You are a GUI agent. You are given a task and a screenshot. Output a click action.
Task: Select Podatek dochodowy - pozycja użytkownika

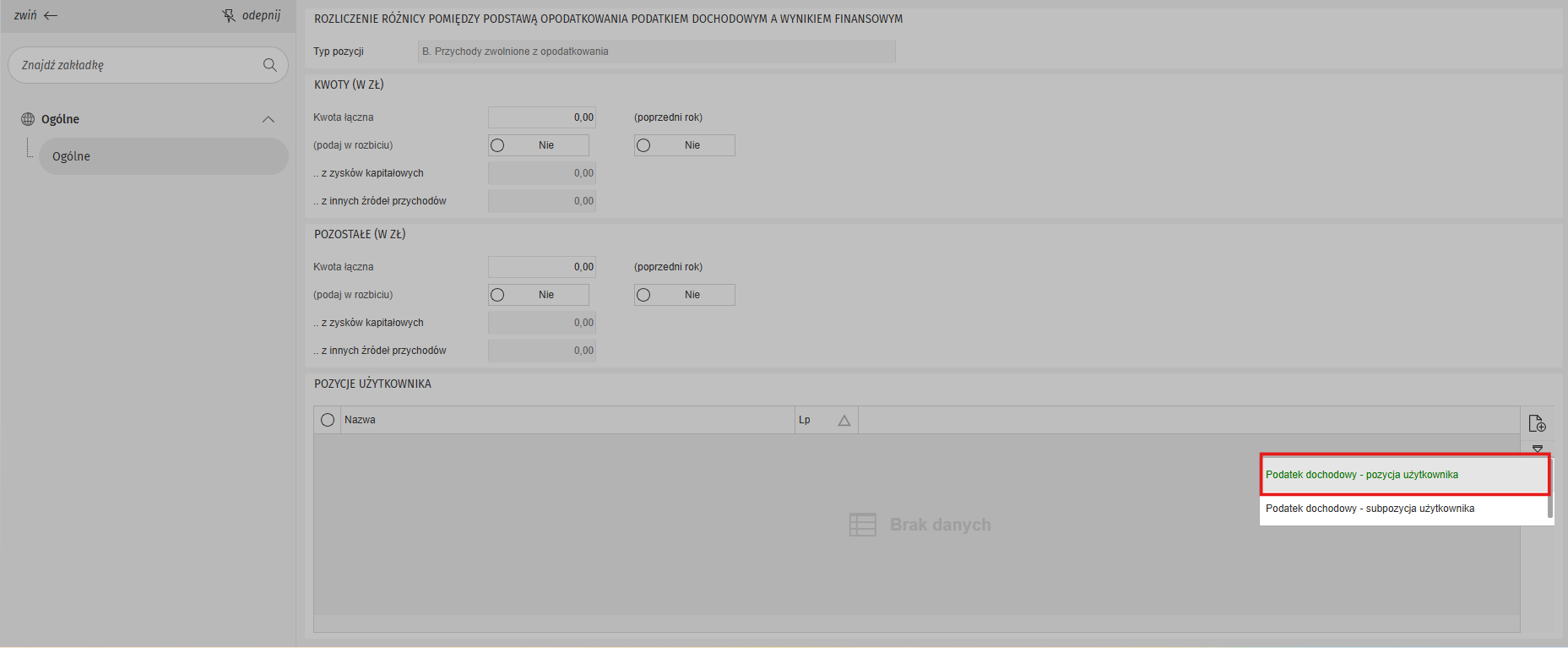coord(1361,475)
